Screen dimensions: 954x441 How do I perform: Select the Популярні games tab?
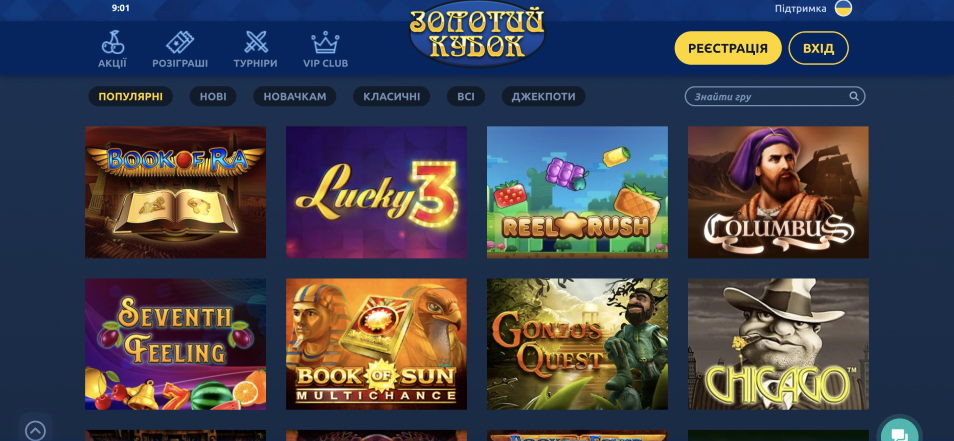pyautogui.click(x=130, y=96)
